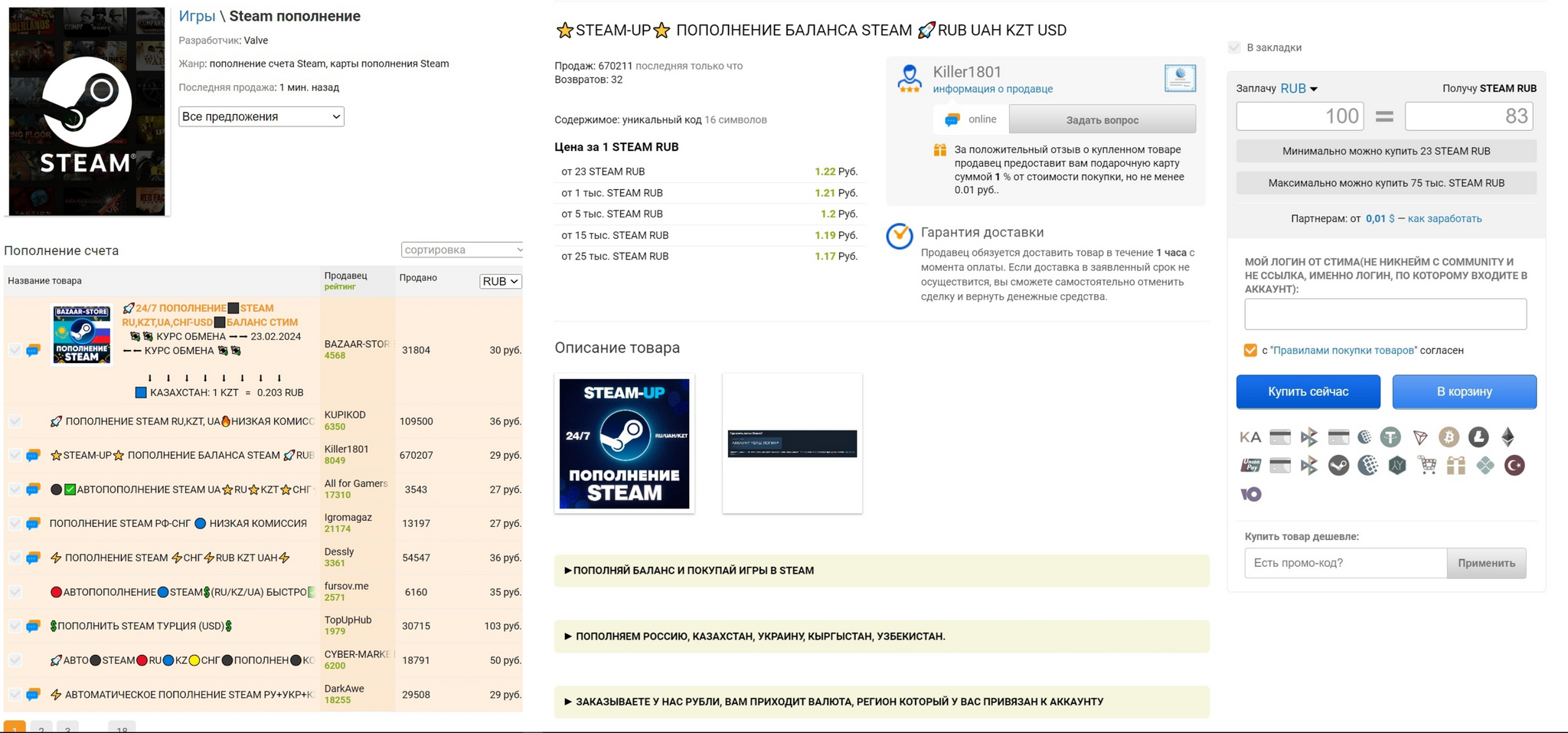Viewport: 1568px width, 733px height.
Task: Open the Killer1801 seller avatar icon
Action: (x=910, y=78)
